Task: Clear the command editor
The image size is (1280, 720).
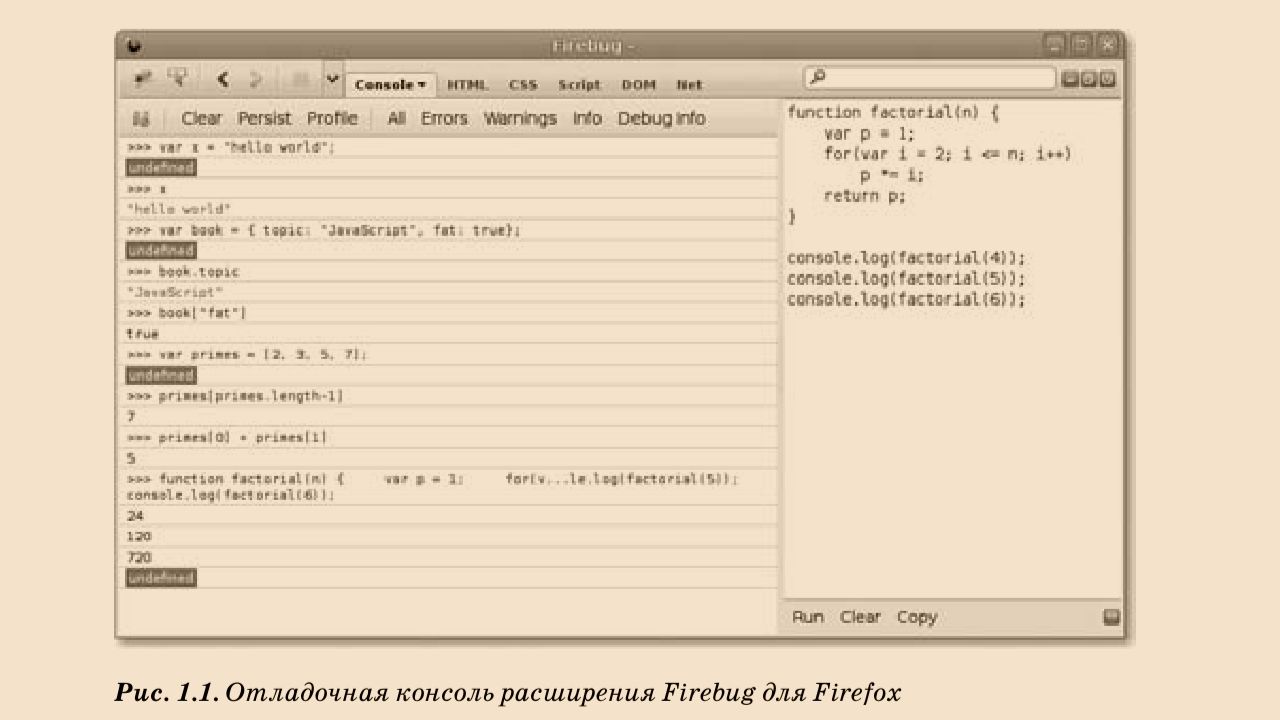Action: click(x=860, y=617)
